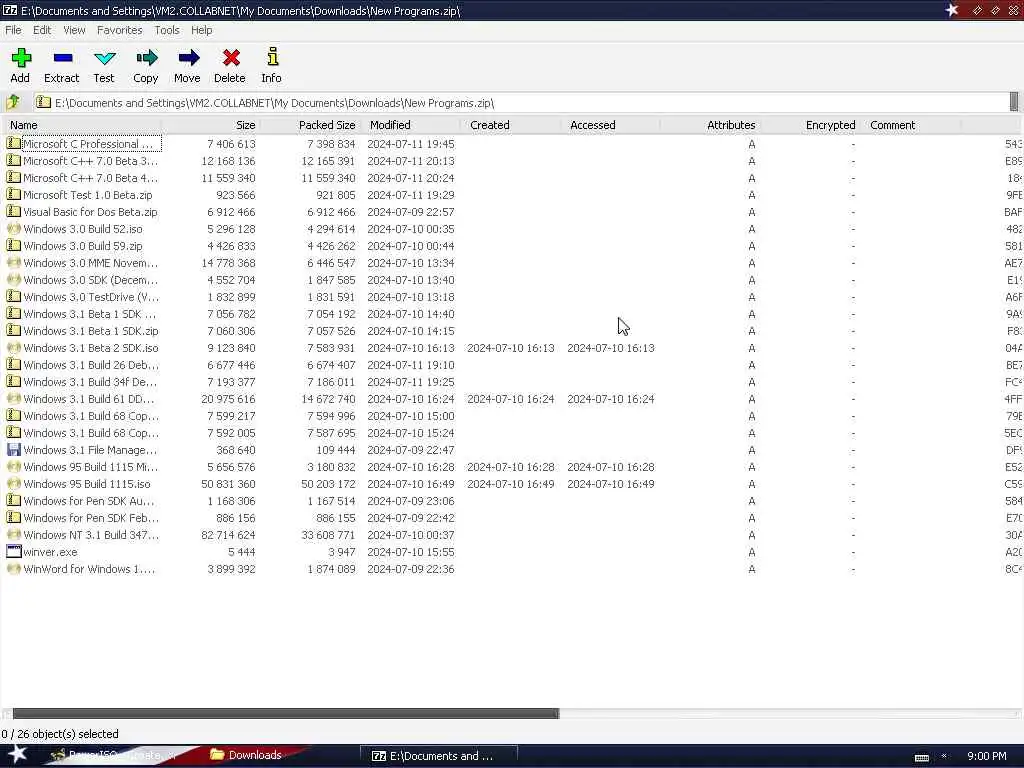Sort by Accessed column header
The height and width of the screenshot is (768, 1024).
[611, 125]
